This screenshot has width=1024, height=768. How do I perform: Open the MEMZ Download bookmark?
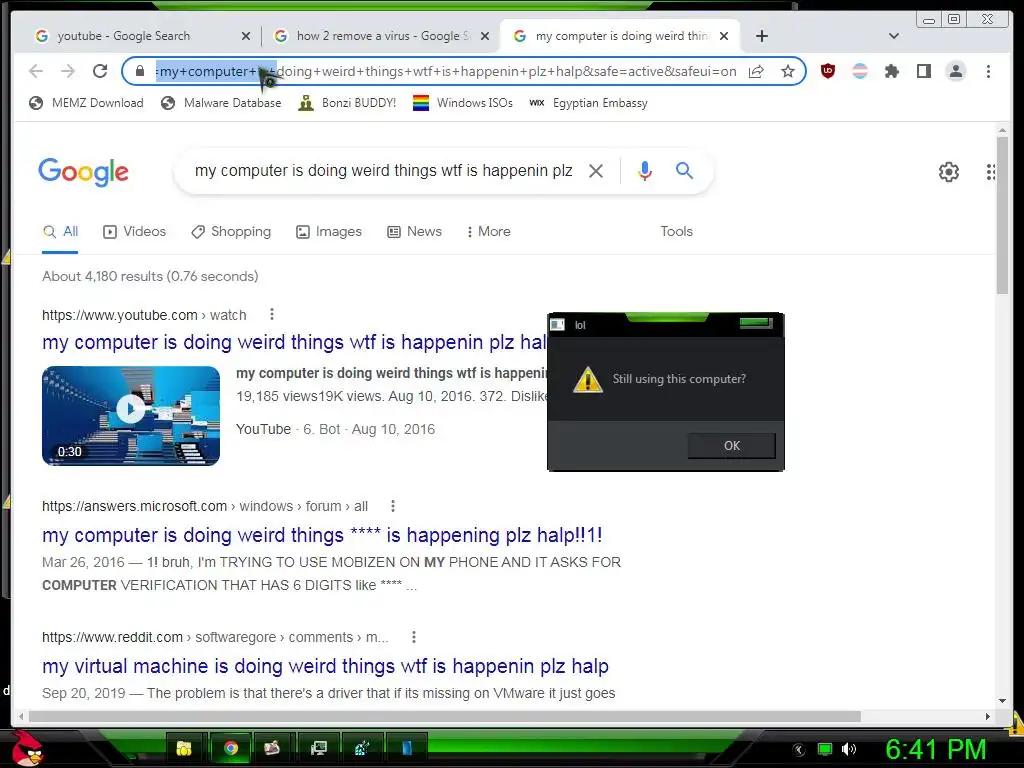(x=86, y=103)
